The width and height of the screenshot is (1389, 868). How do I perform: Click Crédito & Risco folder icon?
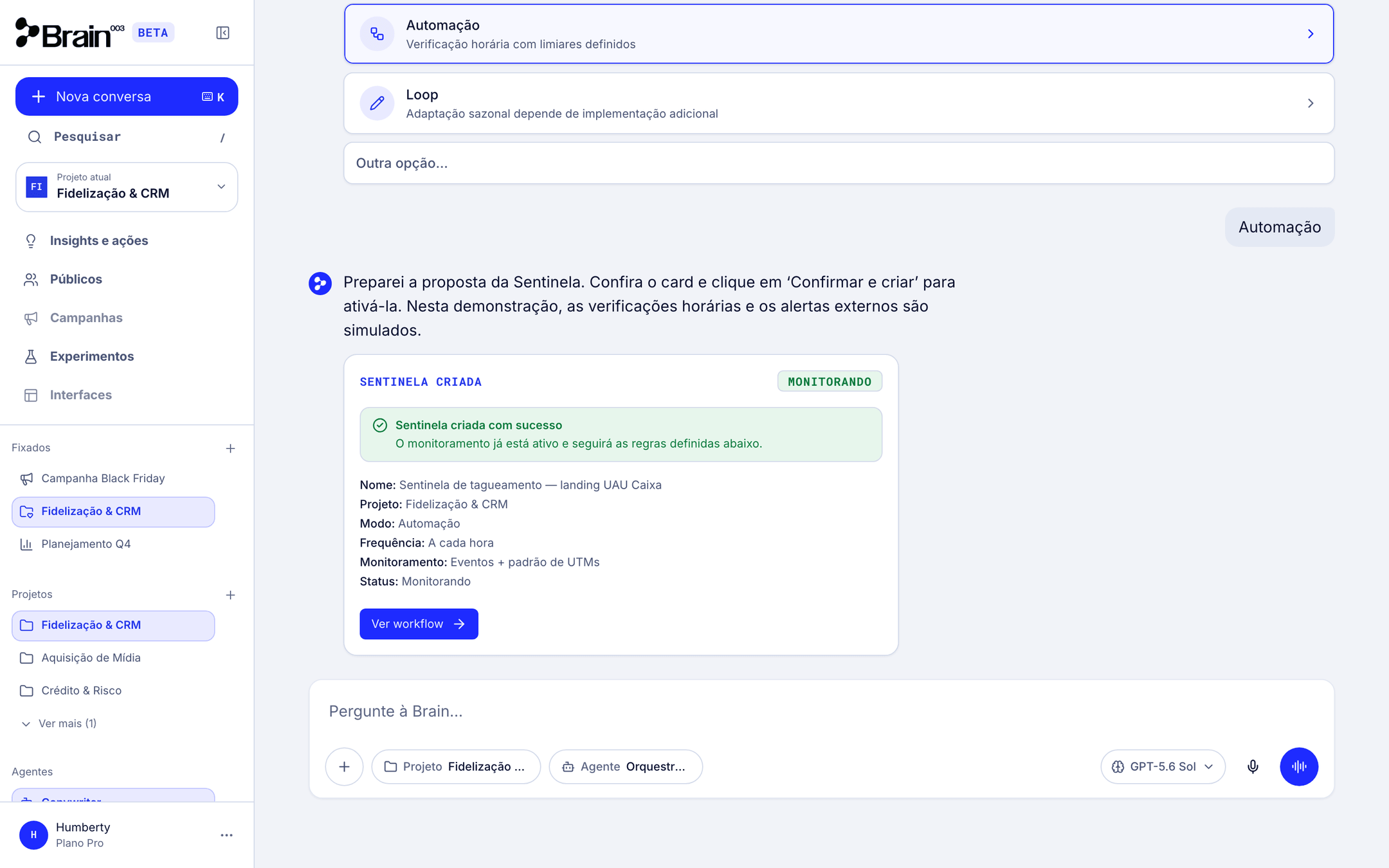tap(26, 691)
